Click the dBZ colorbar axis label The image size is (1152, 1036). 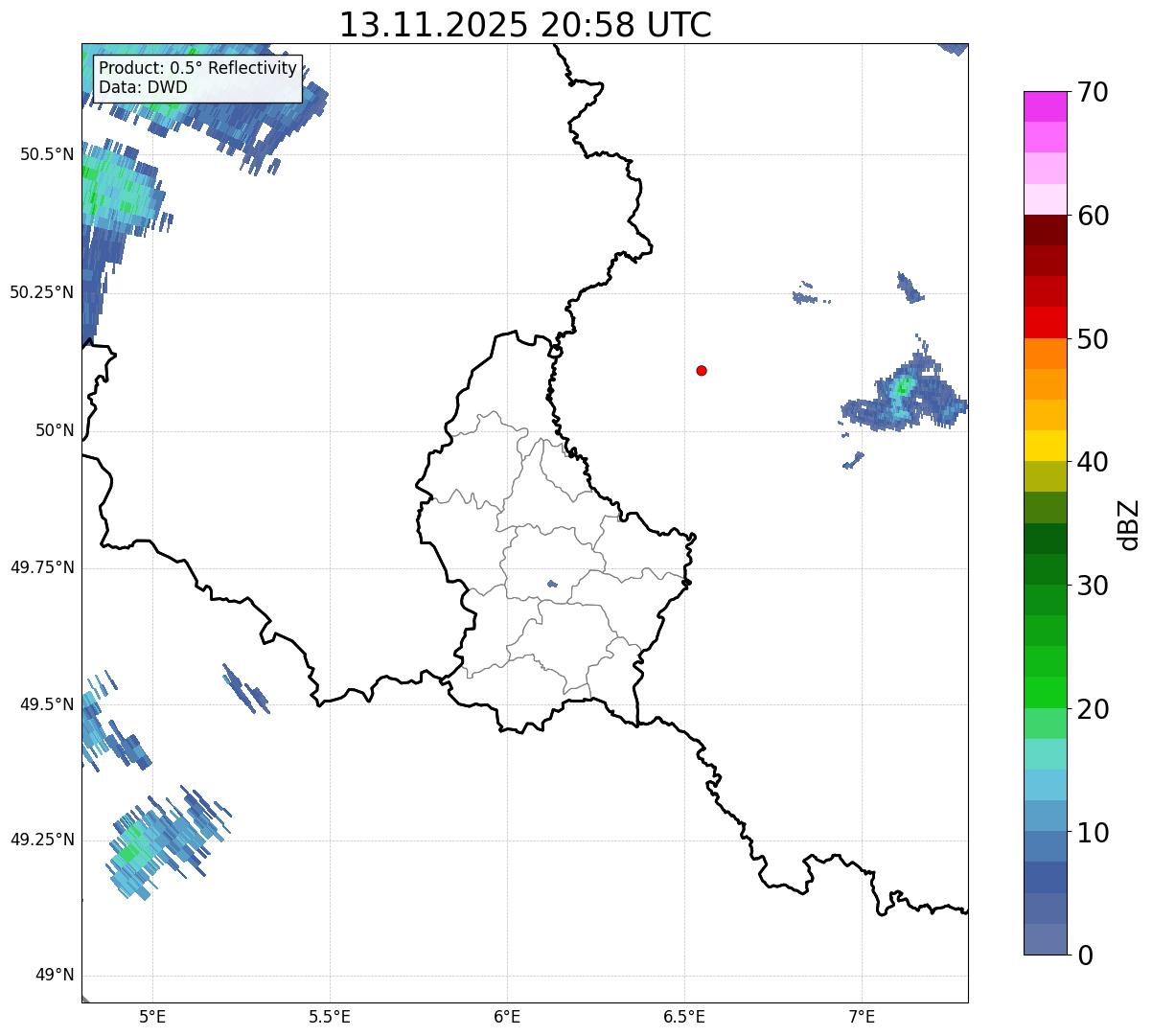(x=1130, y=524)
